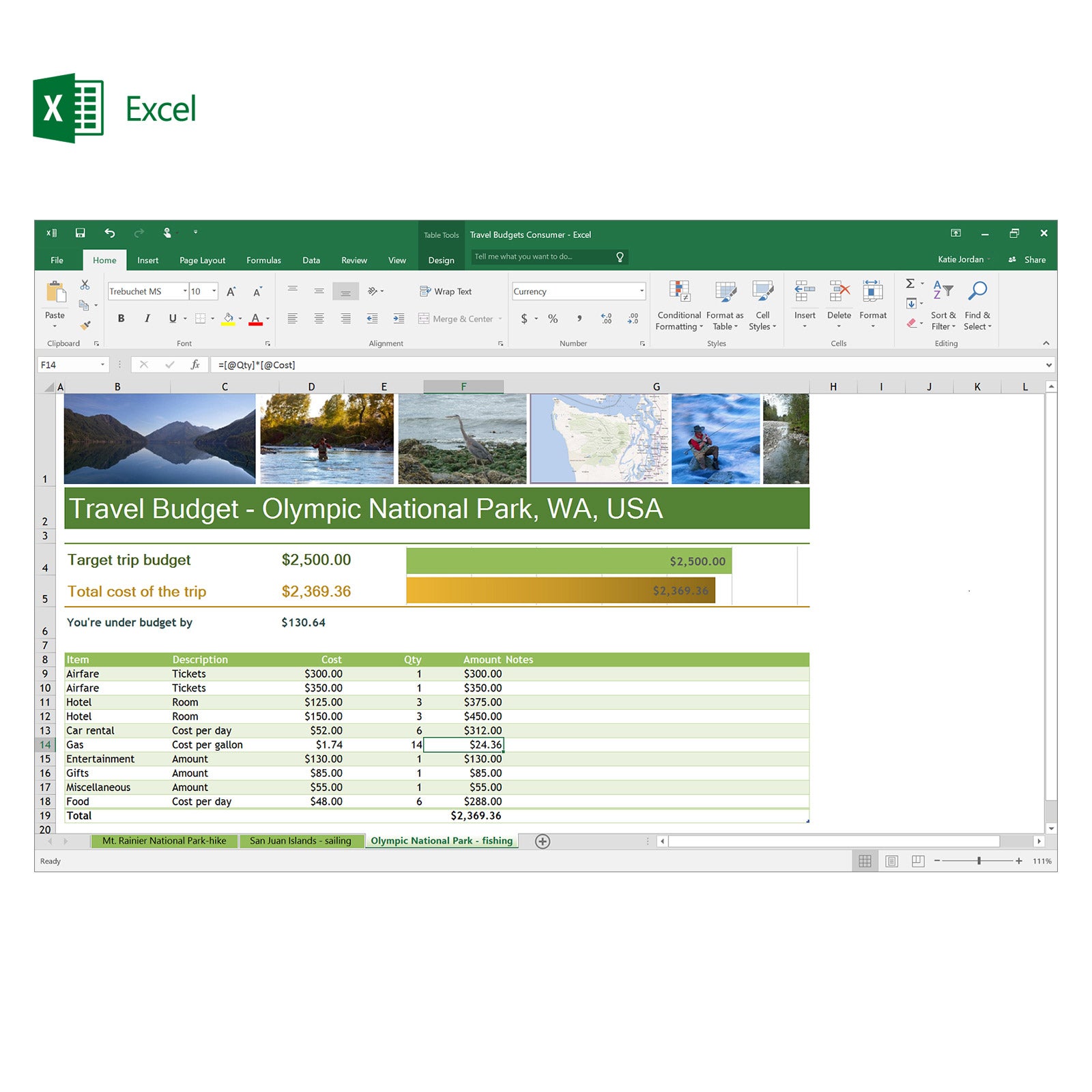Open Find & Select menu
This screenshot has width=1092, height=1092.
pyautogui.click(x=977, y=306)
